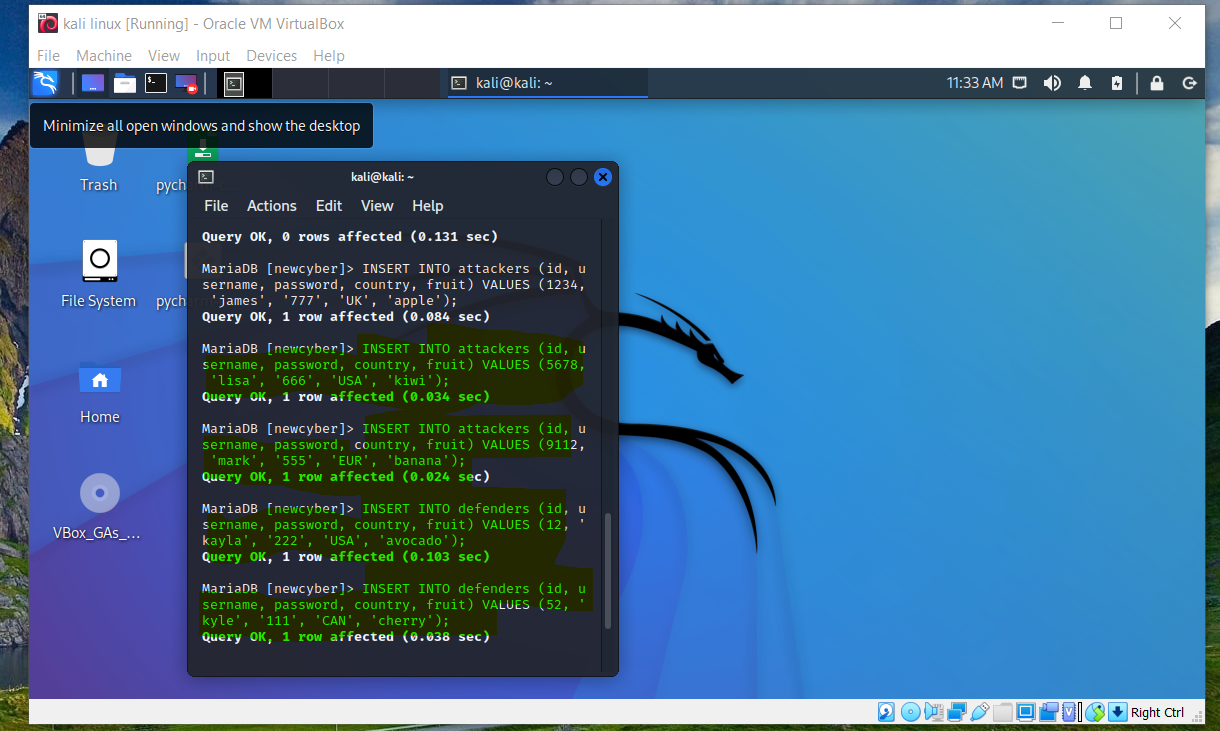Click the session logout icon in panel
The image size is (1220, 731).
[1190, 83]
